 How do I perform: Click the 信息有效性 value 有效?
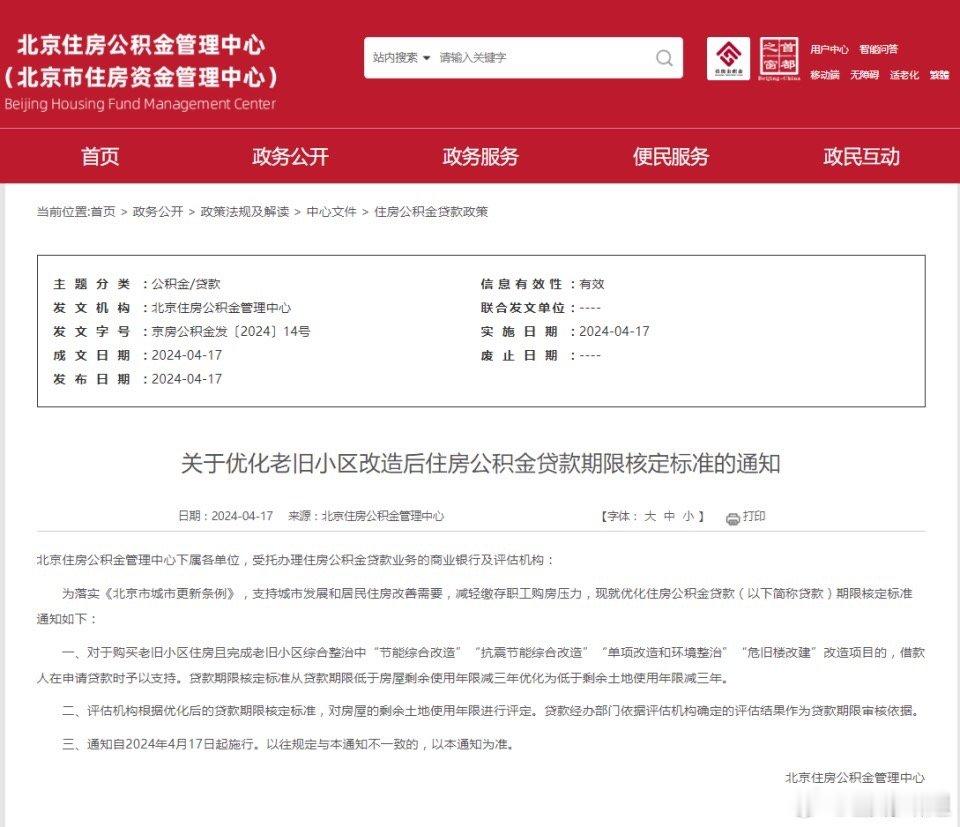[591, 284]
